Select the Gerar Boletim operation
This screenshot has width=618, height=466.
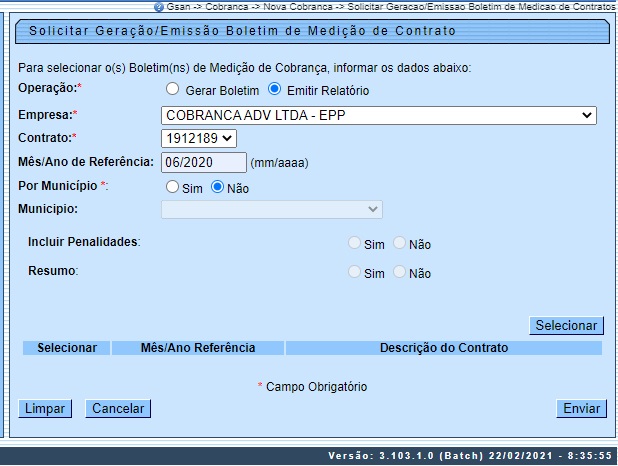pos(173,90)
